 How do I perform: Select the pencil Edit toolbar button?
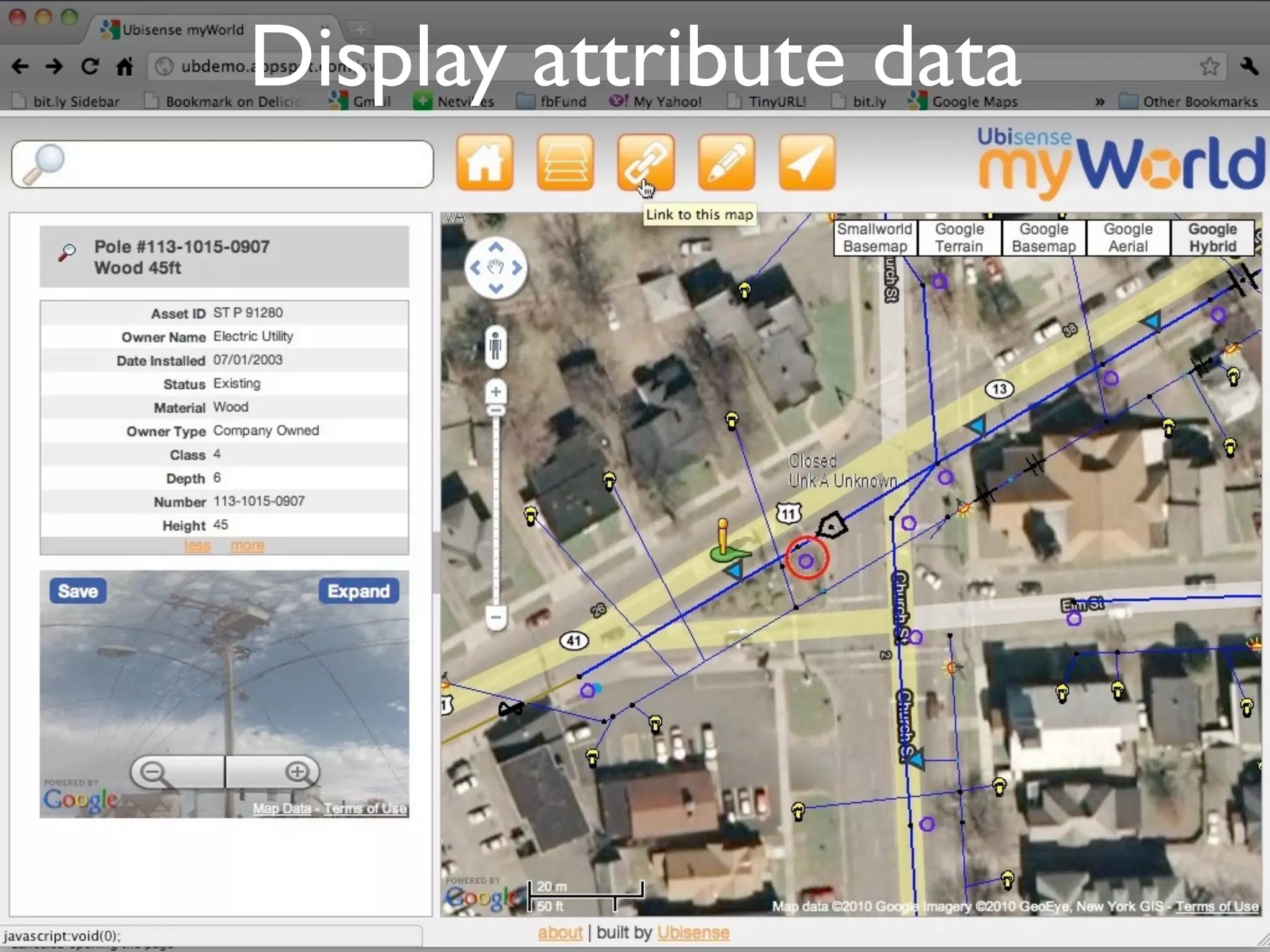point(727,162)
